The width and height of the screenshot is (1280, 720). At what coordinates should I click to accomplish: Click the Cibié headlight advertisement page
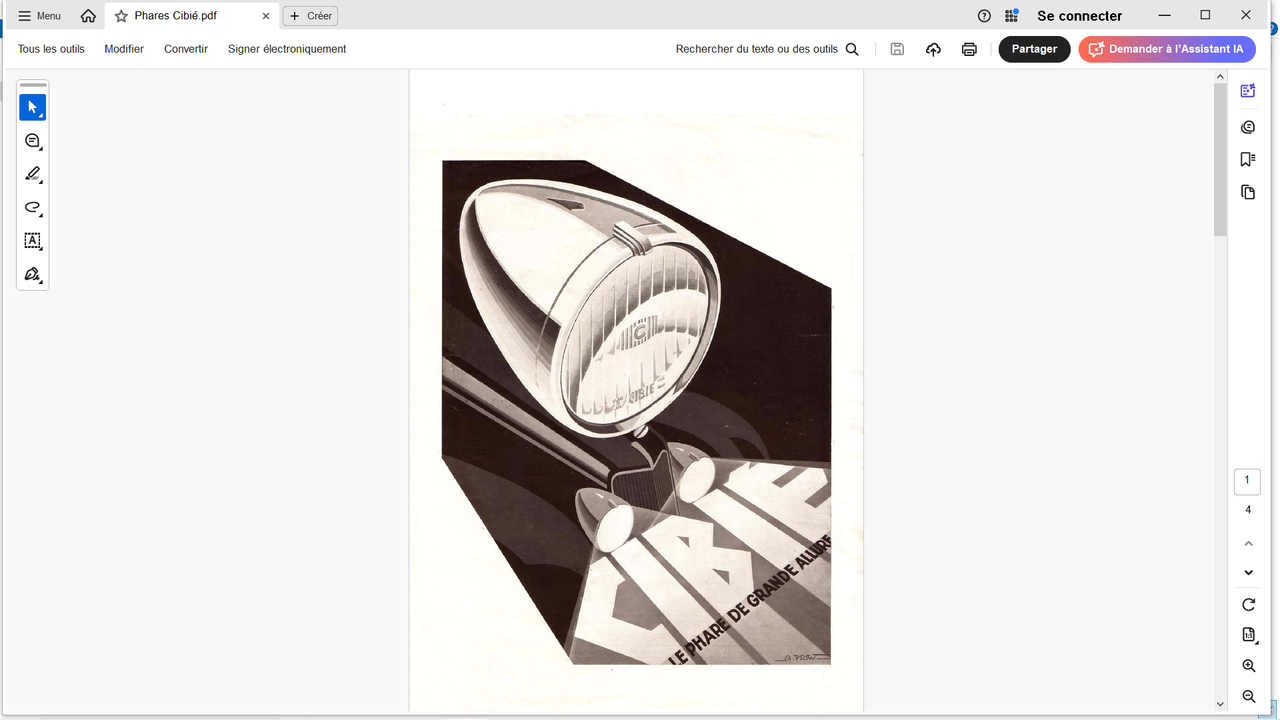(x=636, y=390)
